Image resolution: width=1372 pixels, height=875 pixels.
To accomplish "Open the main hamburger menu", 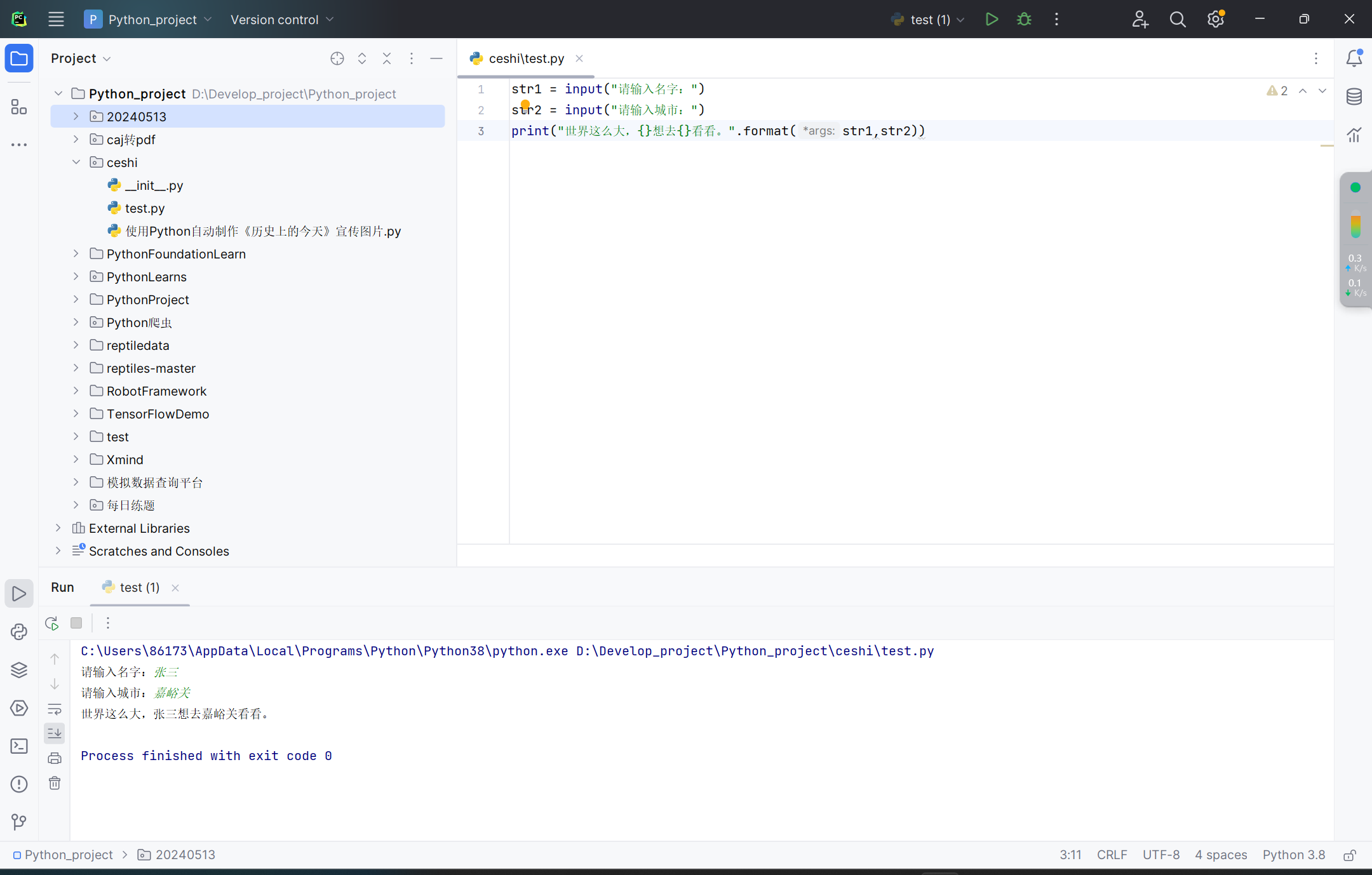I will coord(56,19).
